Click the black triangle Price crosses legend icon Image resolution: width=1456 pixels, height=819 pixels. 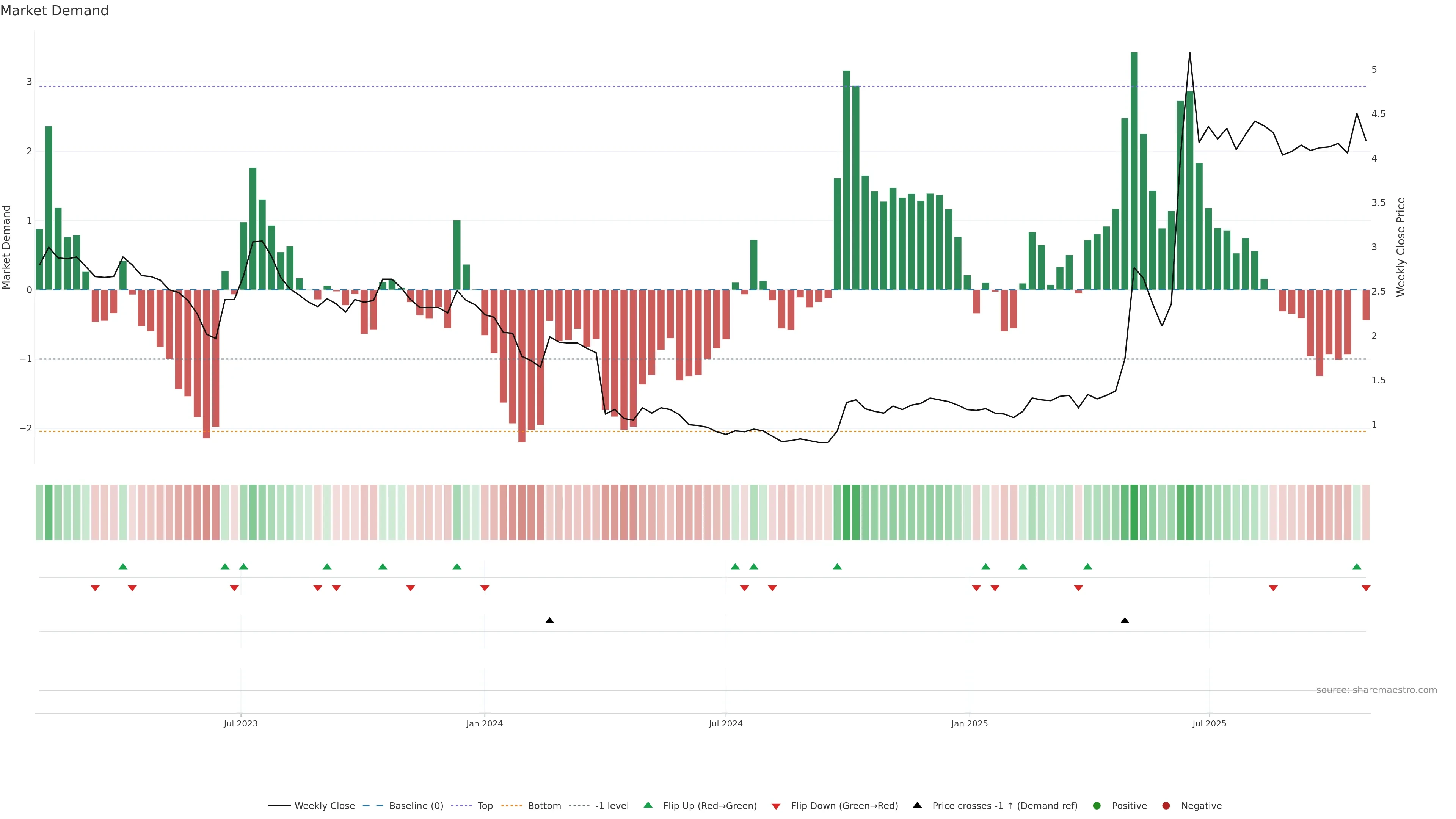[x=917, y=805]
